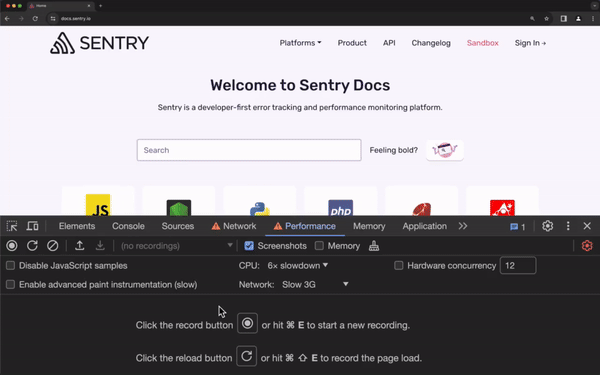Open the Node.js platform card
Viewport: 600px width, 375px height.
[x=179, y=201]
